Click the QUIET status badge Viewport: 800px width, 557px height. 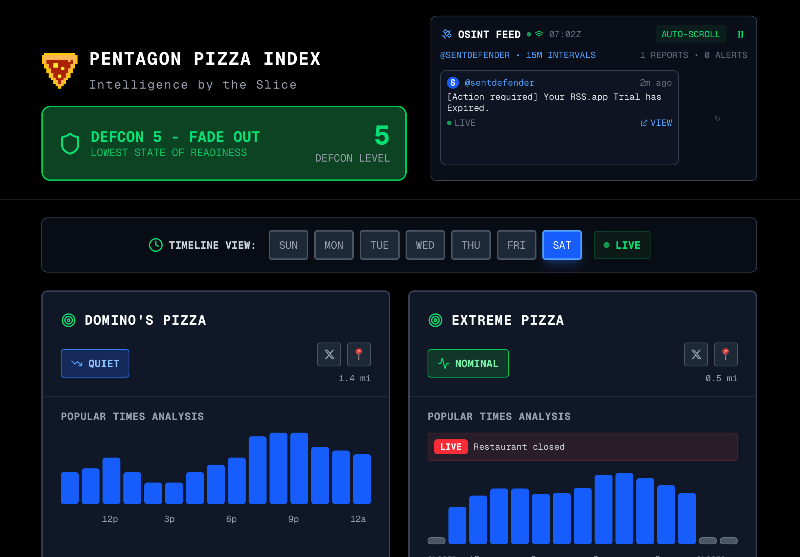click(x=95, y=364)
